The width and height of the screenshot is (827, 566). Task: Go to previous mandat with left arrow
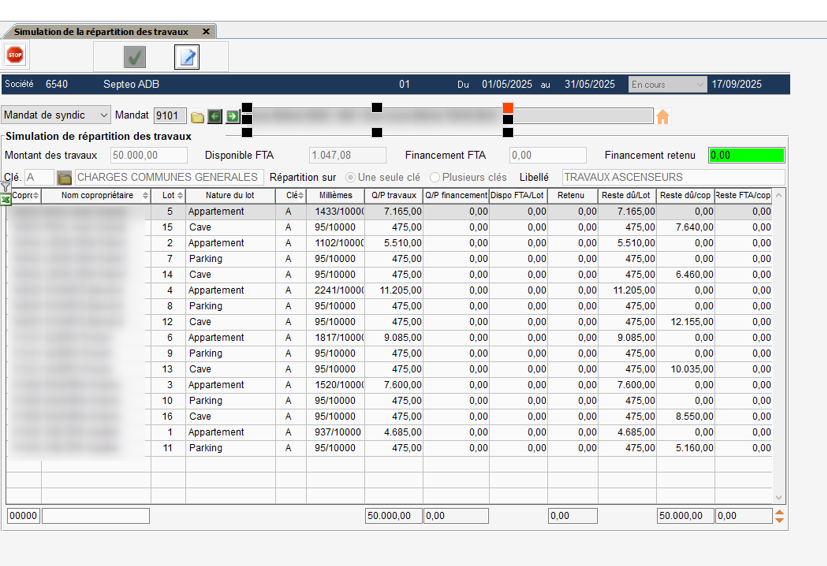(215, 117)
